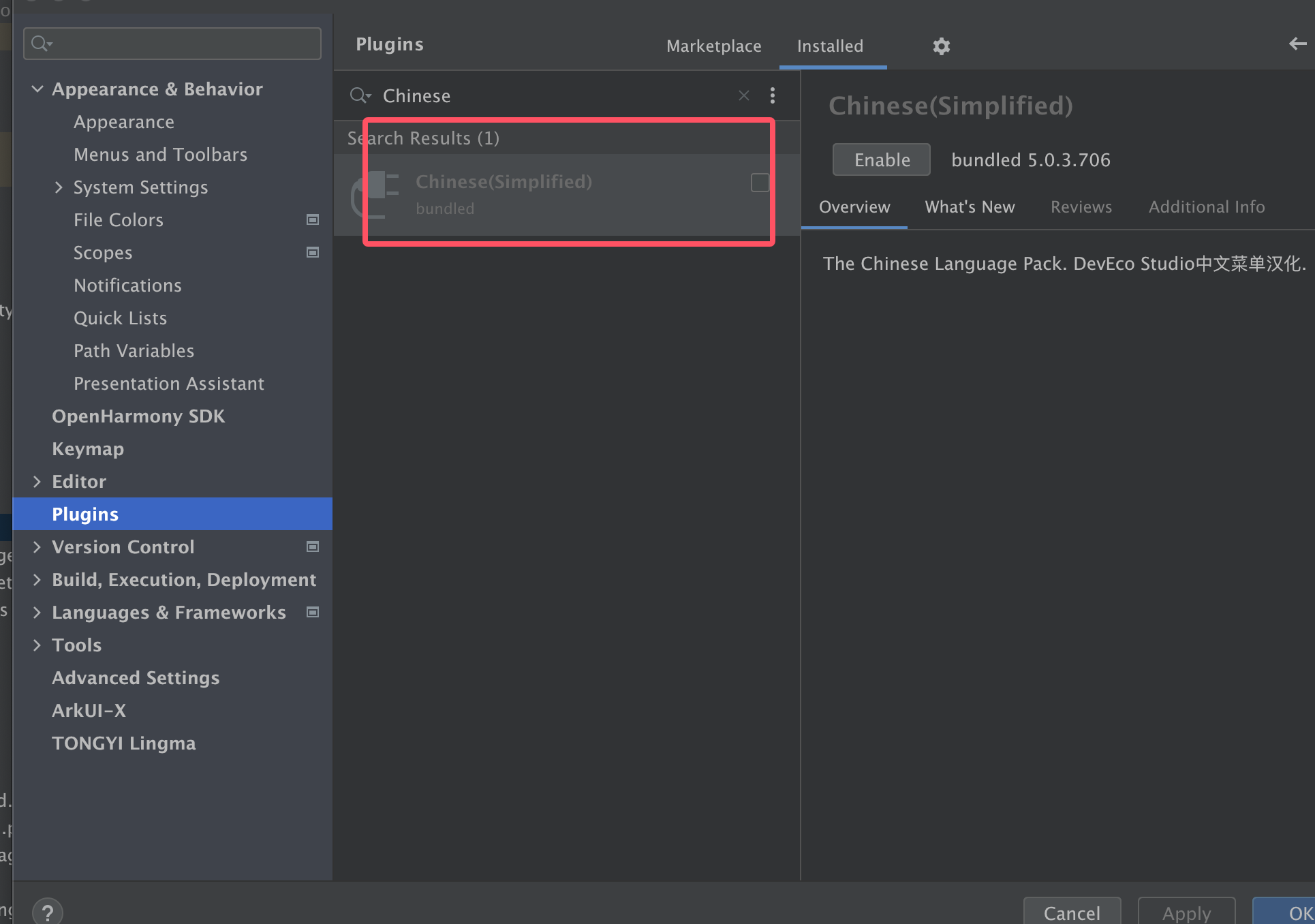The height and width of the screenshot is (924, 1315).
Task: Click the Chinese(Simplified) plugin icon
Action: 374,195
